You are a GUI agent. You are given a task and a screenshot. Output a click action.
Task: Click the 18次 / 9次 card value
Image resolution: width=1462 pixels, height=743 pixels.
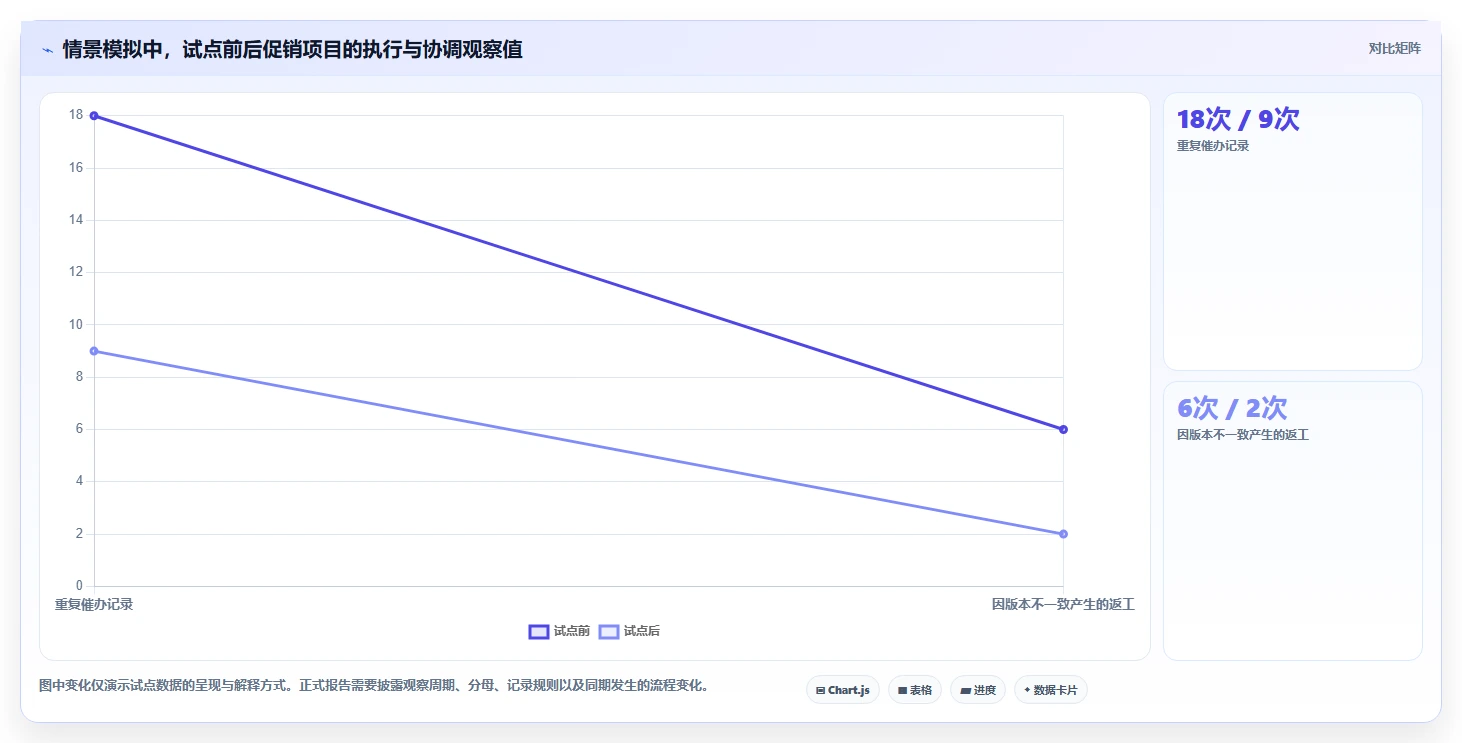click(1238, 120)
